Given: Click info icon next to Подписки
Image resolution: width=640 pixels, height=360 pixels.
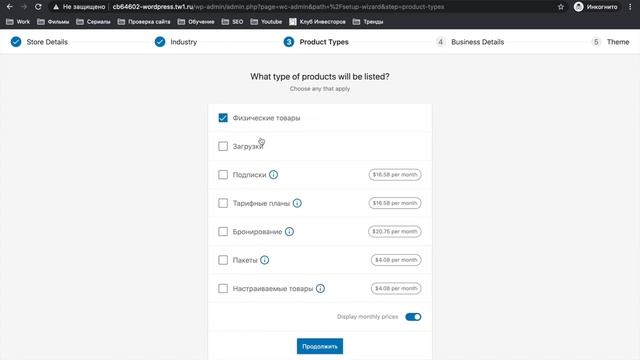Looking at the screenshot, I should 273,175.
